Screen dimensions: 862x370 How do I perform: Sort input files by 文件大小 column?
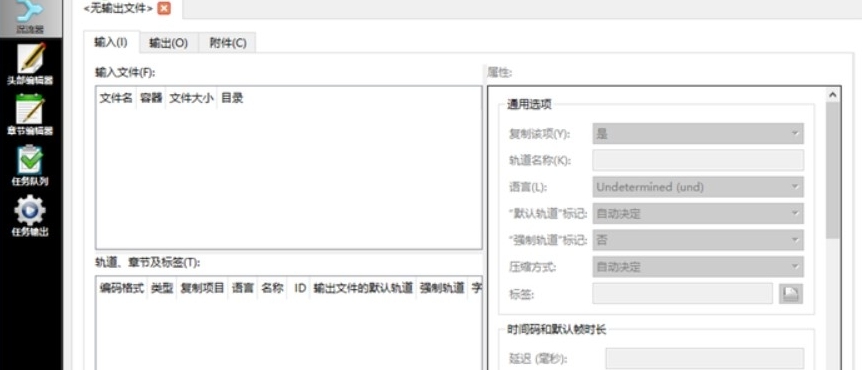pyautogui.click(x=191, y=98)
